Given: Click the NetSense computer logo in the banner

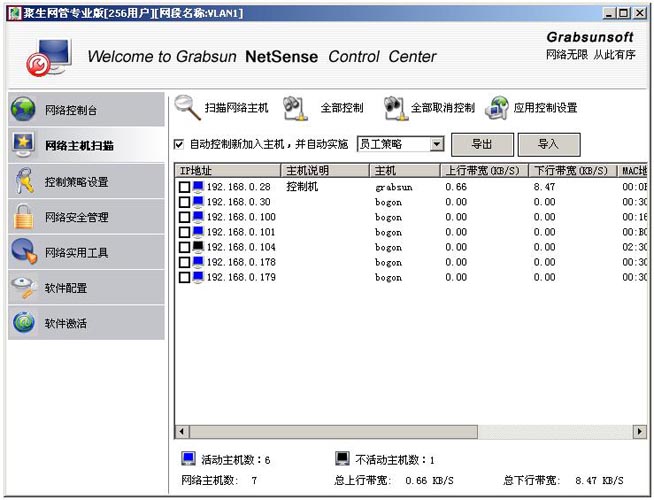Looking at the screenshot, I should coord(49,57).
